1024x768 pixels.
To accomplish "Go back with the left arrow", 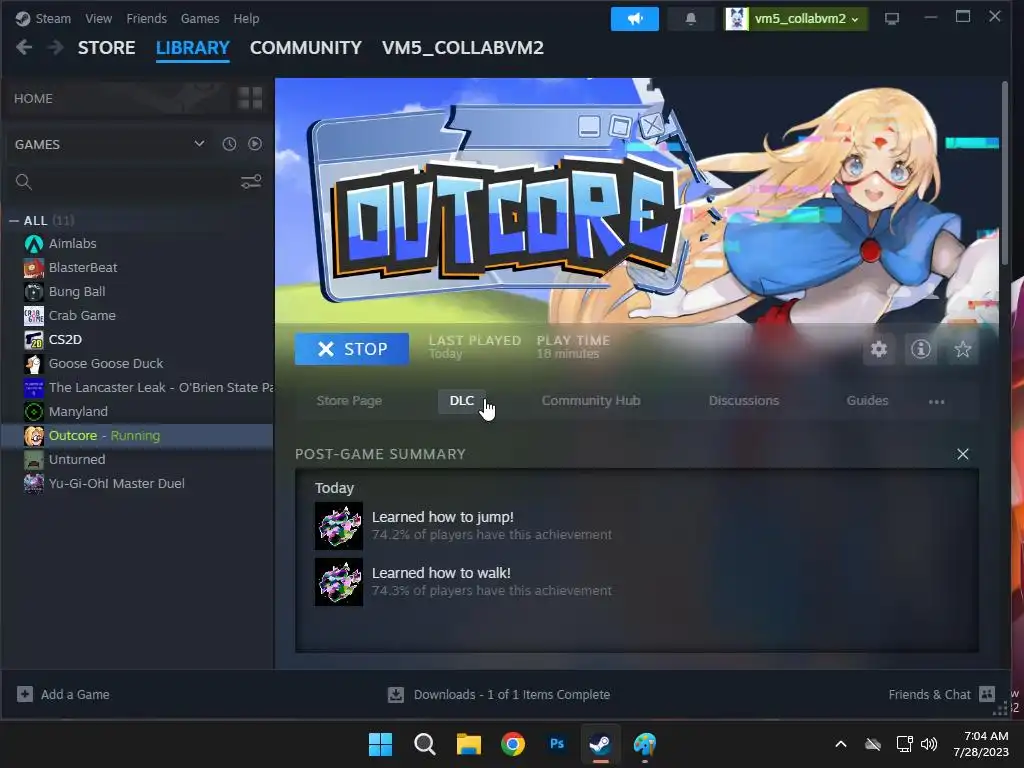I will point(24,48).
